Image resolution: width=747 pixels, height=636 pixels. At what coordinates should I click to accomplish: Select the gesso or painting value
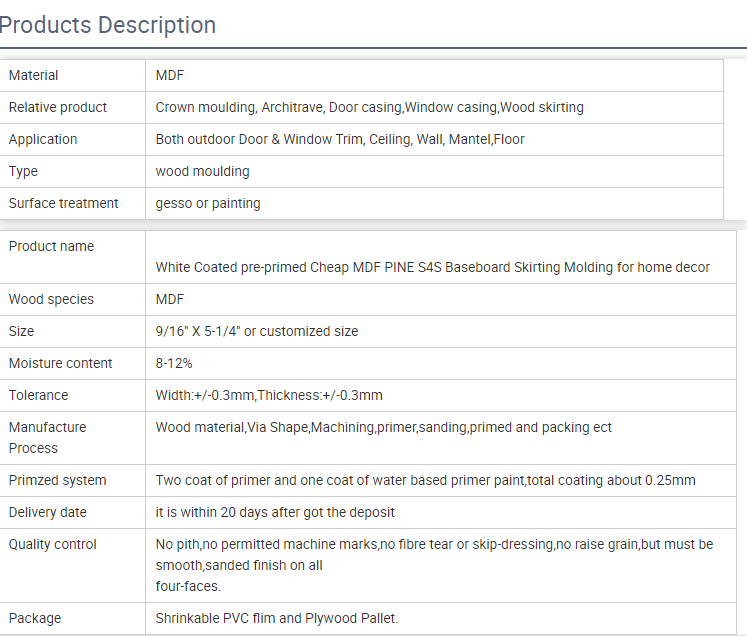[208, 203]
